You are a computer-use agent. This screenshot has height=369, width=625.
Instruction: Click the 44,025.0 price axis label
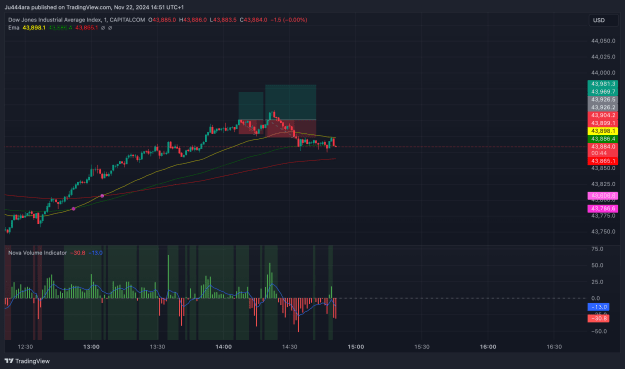click(x=603, y=57)
